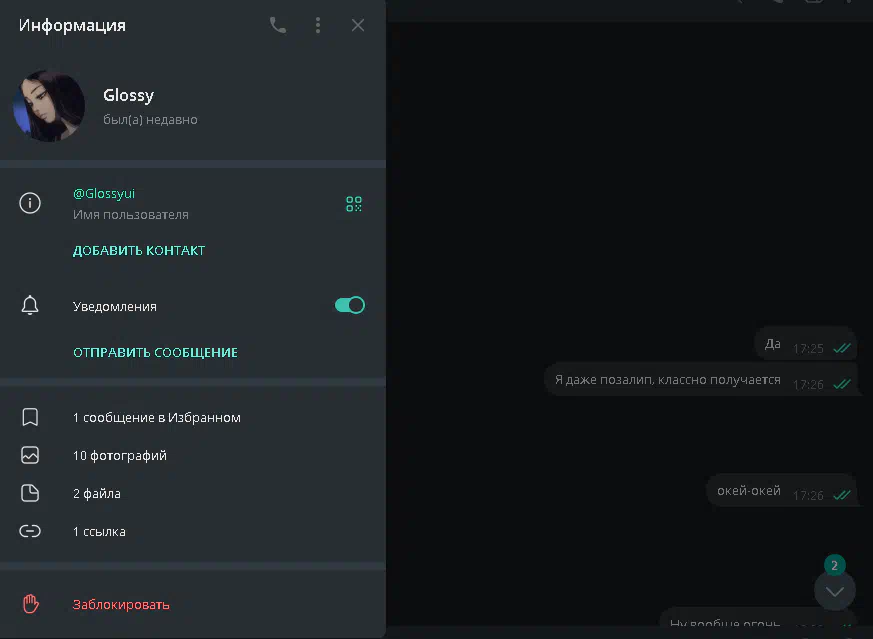Open 1 сообщение в Избранном
Image resolution: width=873 pixels, height=639 pixels.
point(156,417)
